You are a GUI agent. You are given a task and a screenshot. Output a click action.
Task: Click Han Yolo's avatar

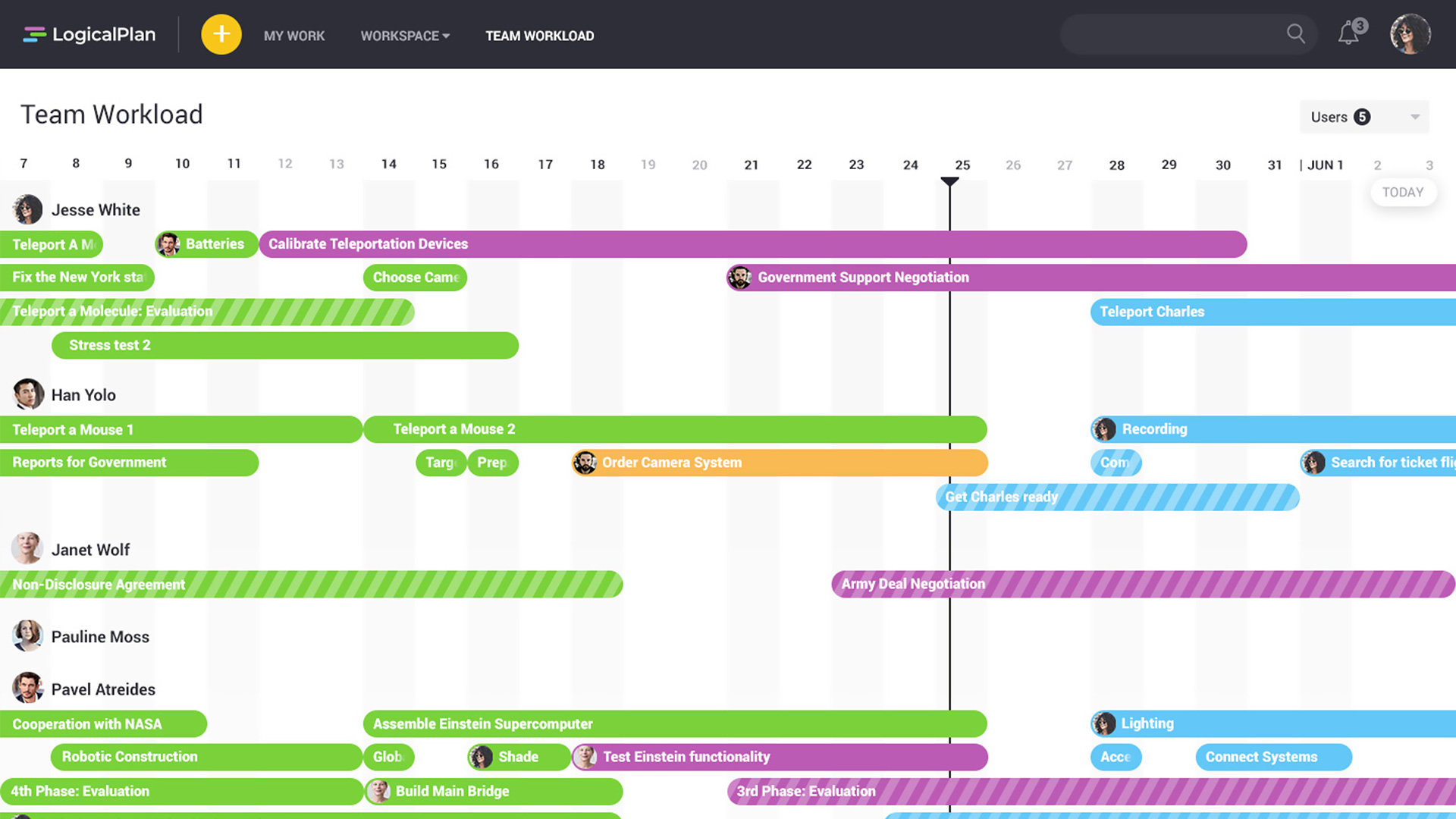point(28,394)
